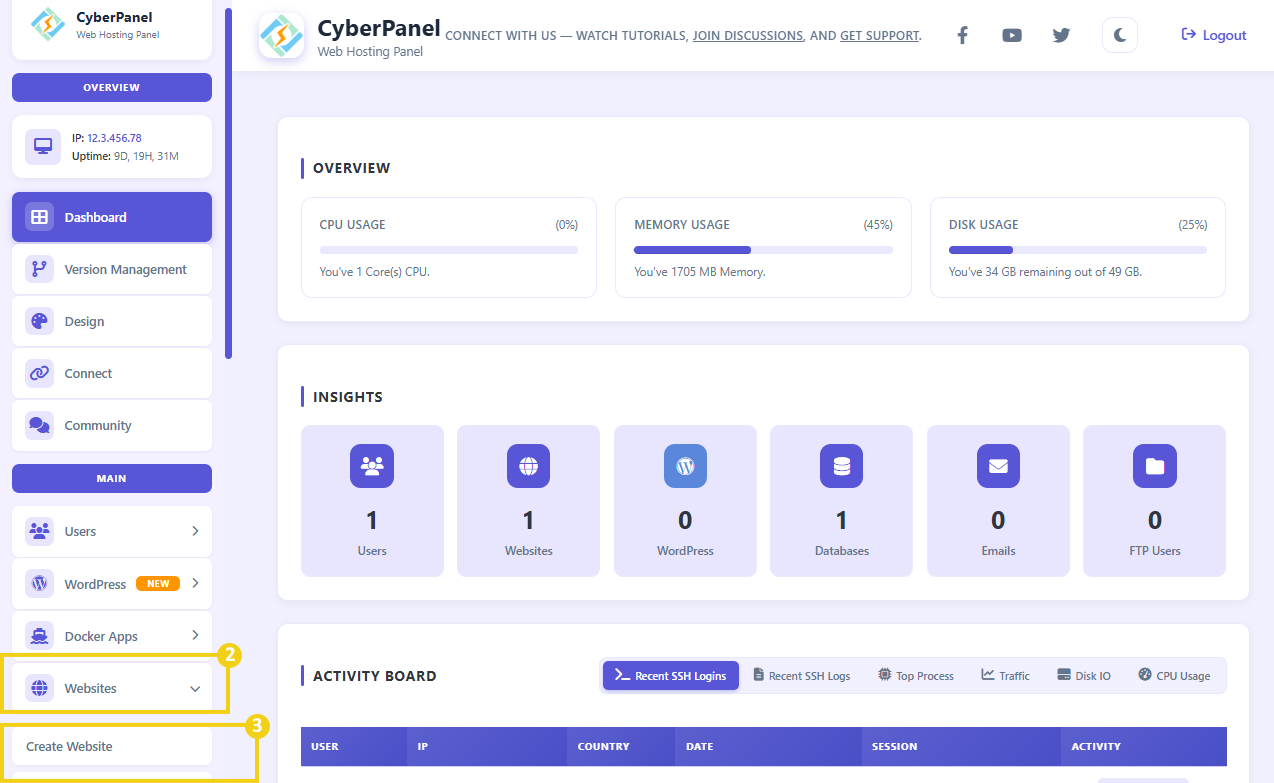1274x783 pixels.
Task: Click the WordPress insight icon
Action: [685, 466]
